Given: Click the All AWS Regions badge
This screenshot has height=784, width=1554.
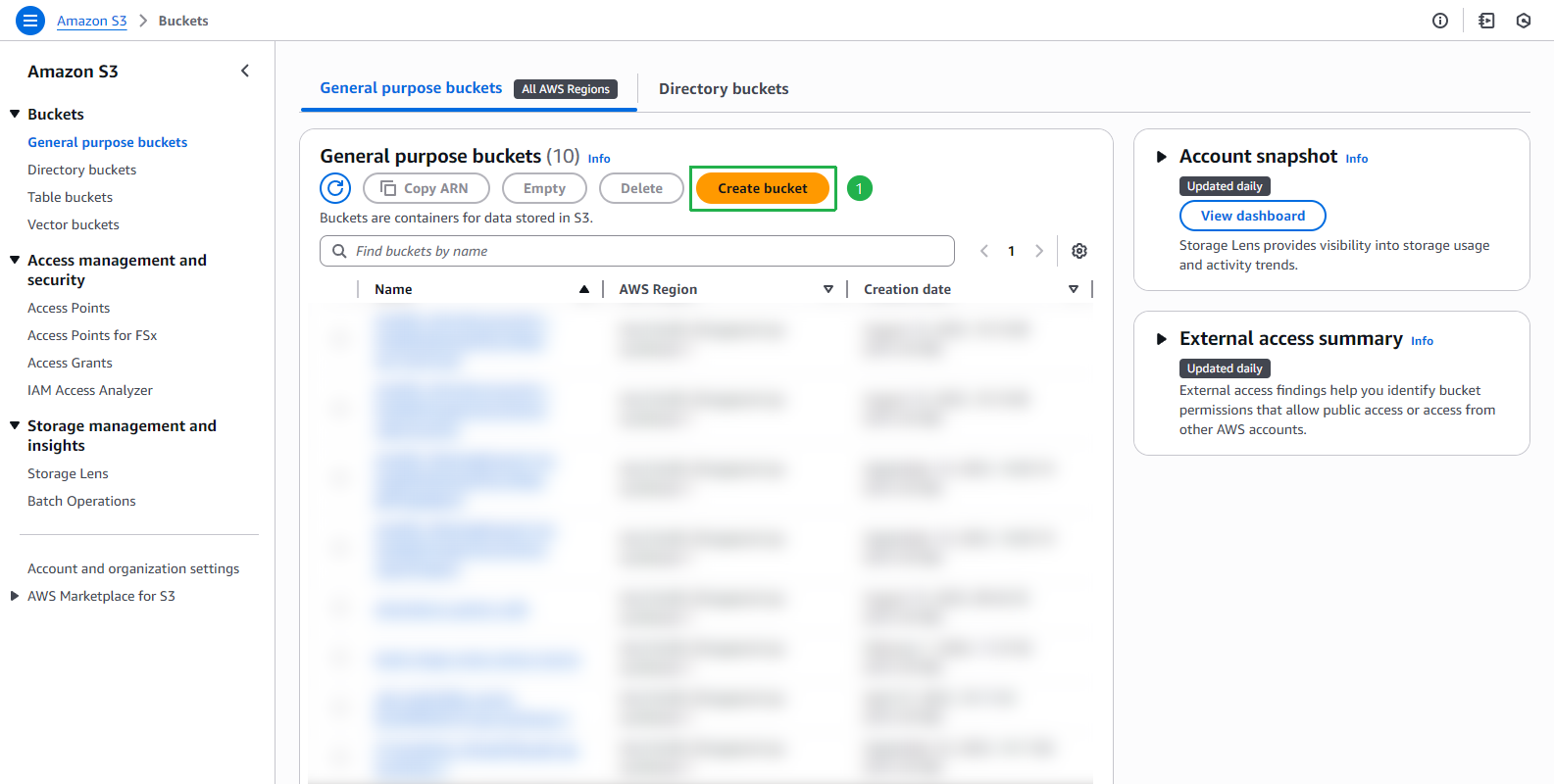Looking at the screenshot, I should (566, 89).
